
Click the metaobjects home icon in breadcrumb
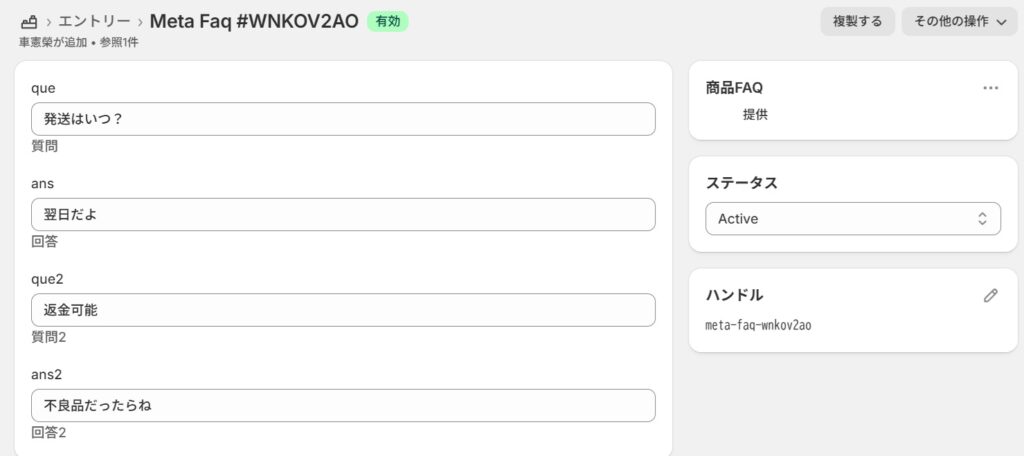29,22
